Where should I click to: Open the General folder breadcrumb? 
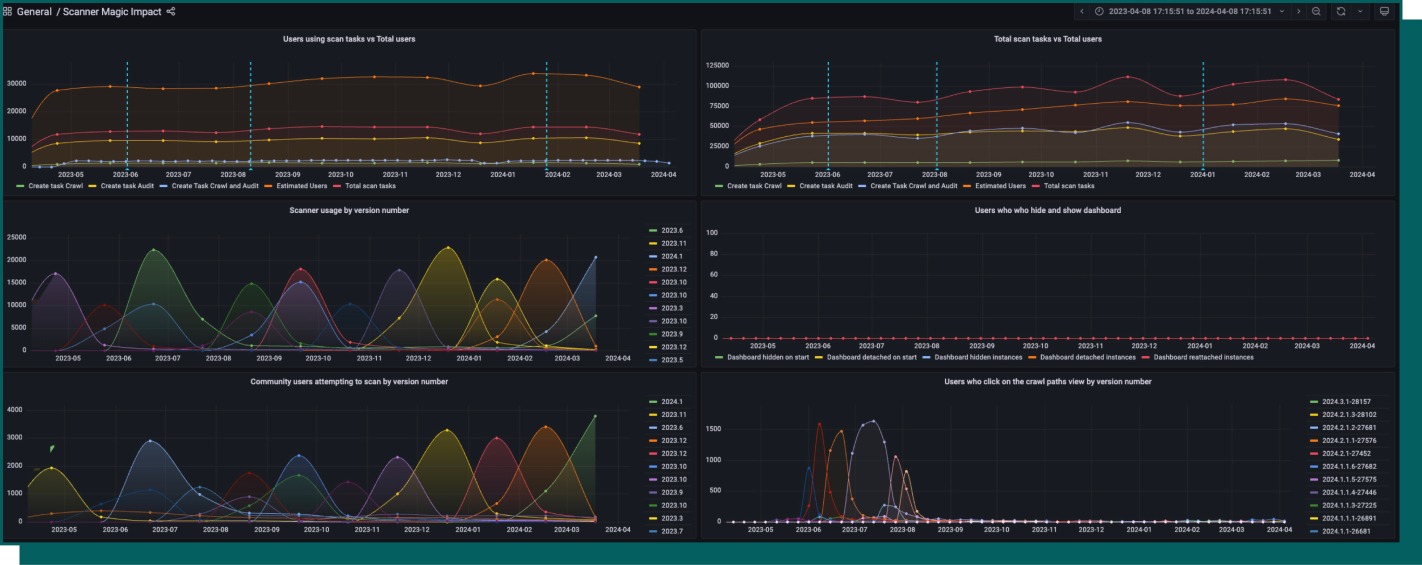(36, 12)
